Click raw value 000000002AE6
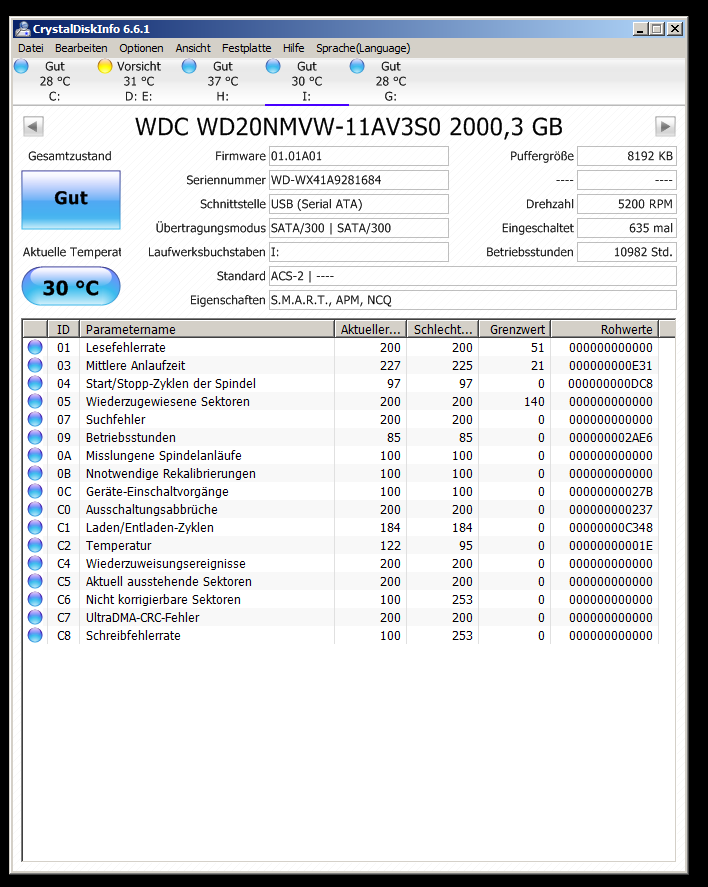The height and width of the screenshot is (887, 708). (611, 437)
